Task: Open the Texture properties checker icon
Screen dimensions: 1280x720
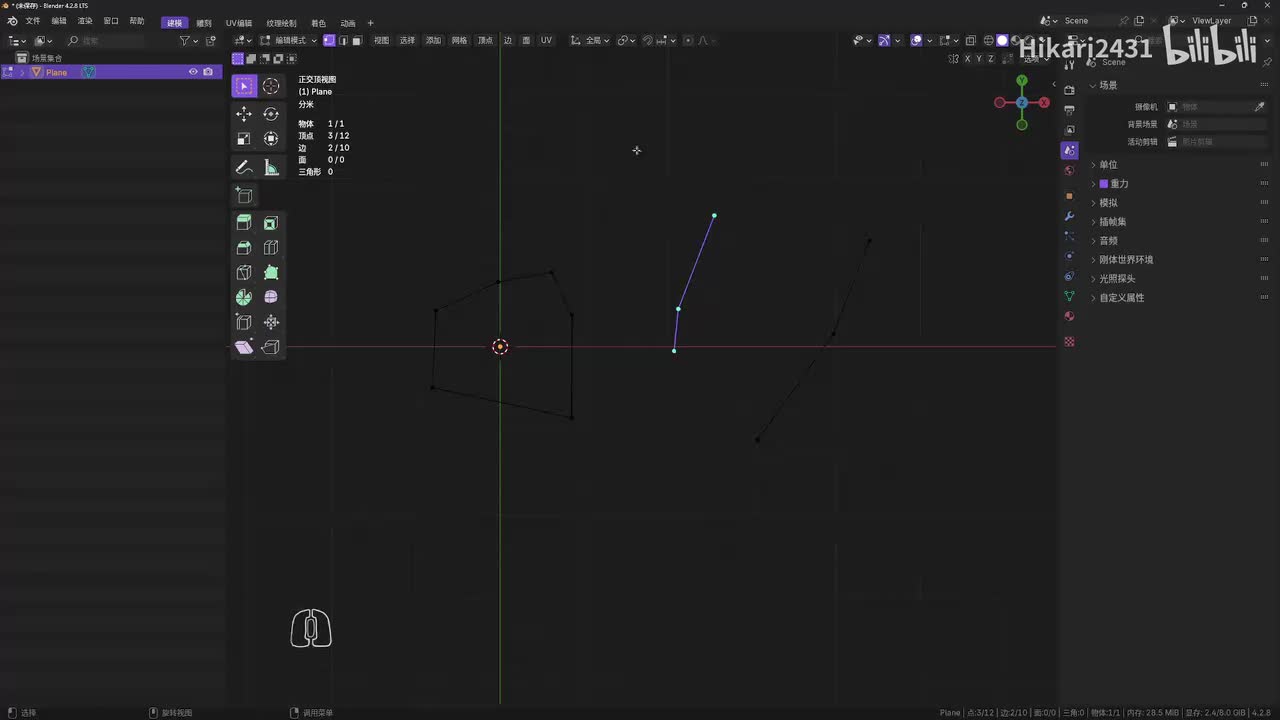Action: 1069,342
